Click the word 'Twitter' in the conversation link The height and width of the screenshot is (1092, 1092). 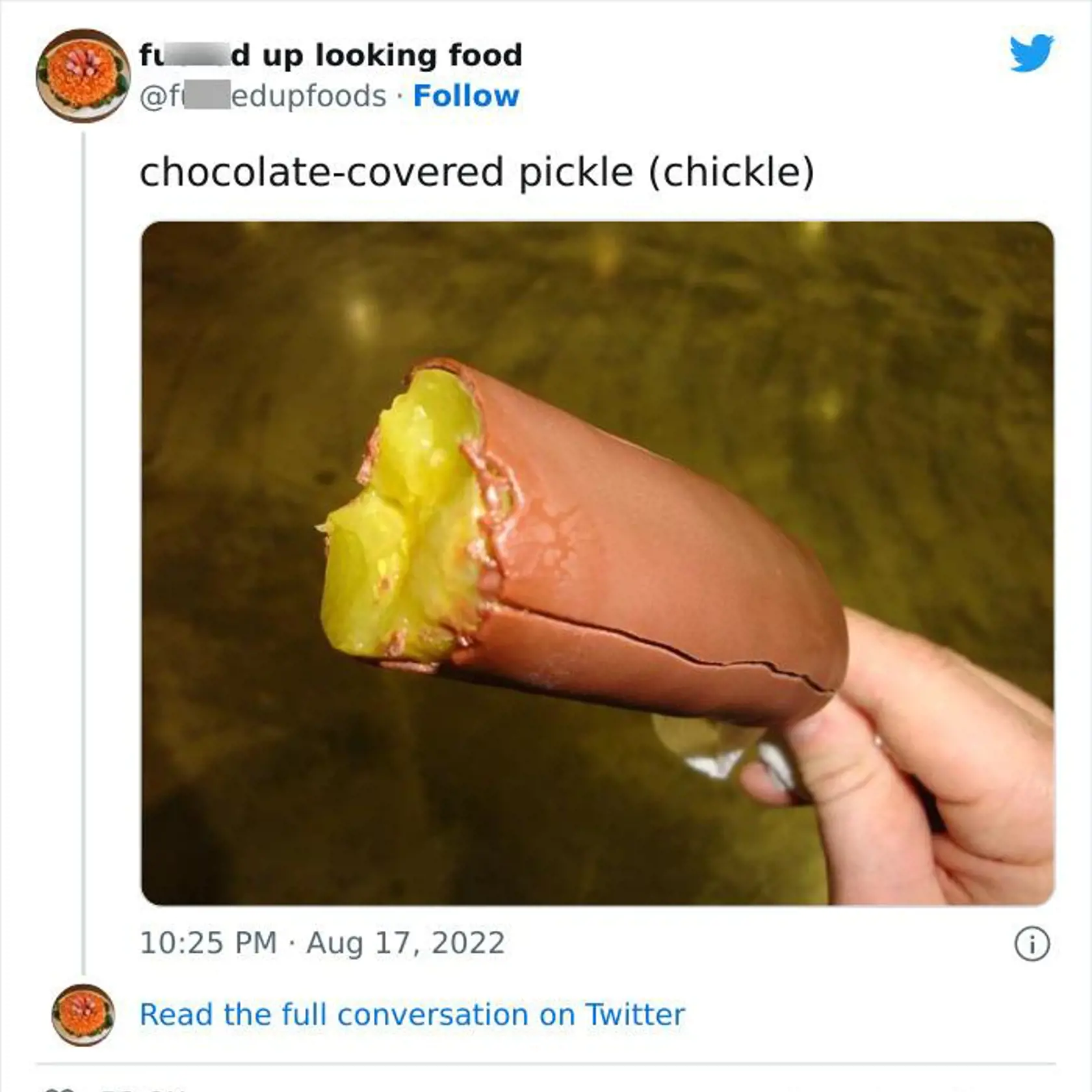coord(634,1015)
